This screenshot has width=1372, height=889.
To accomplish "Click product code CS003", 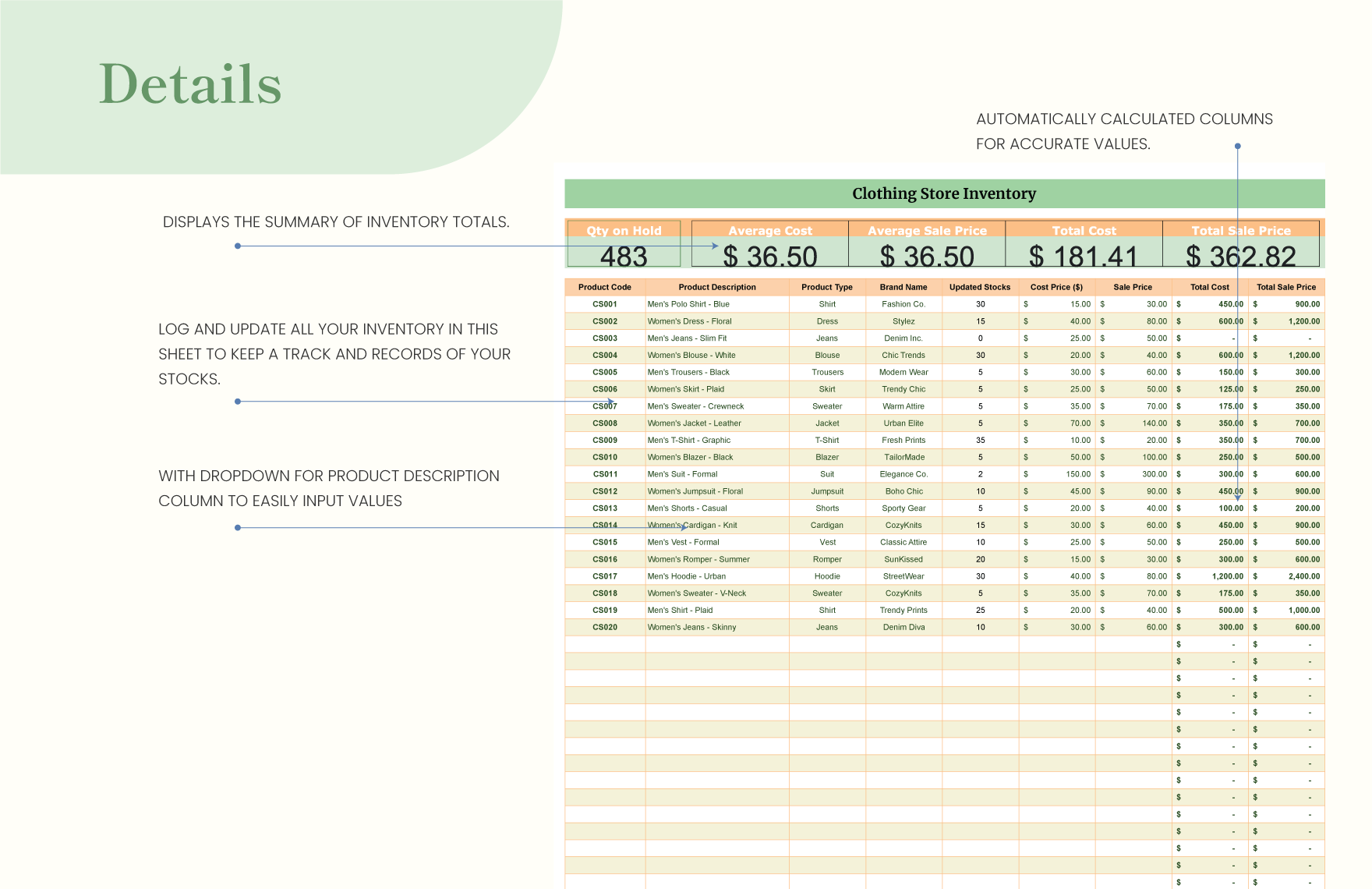I will [605, 338].
